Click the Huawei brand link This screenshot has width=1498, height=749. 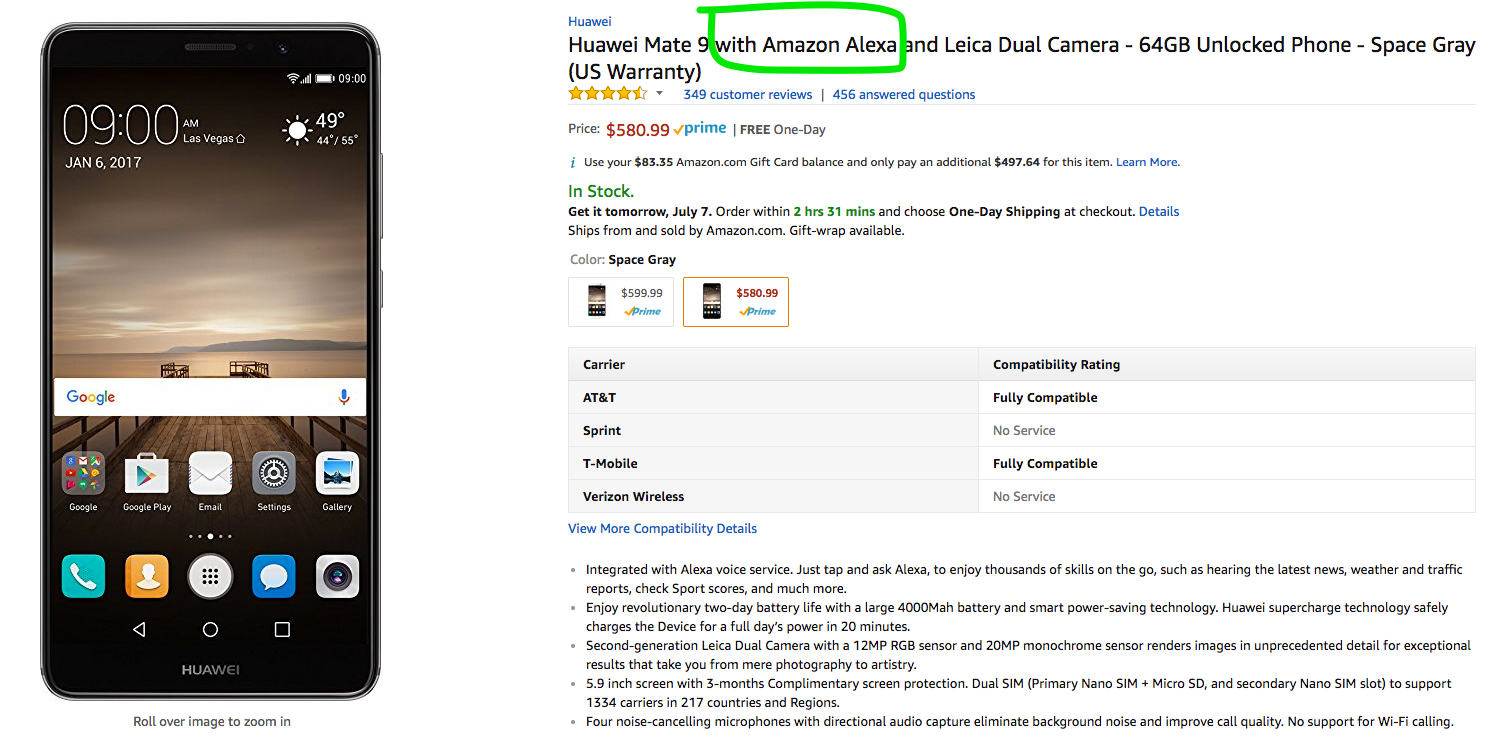(x=590, y=21)
